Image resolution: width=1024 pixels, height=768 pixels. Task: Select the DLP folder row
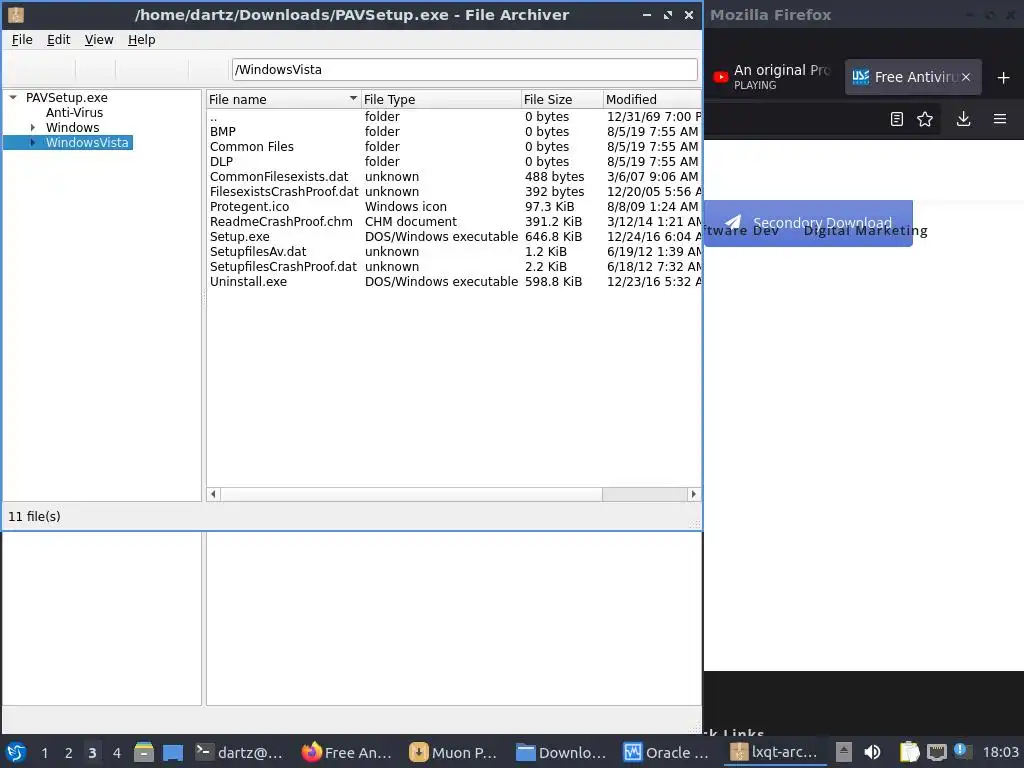[454, 161]
